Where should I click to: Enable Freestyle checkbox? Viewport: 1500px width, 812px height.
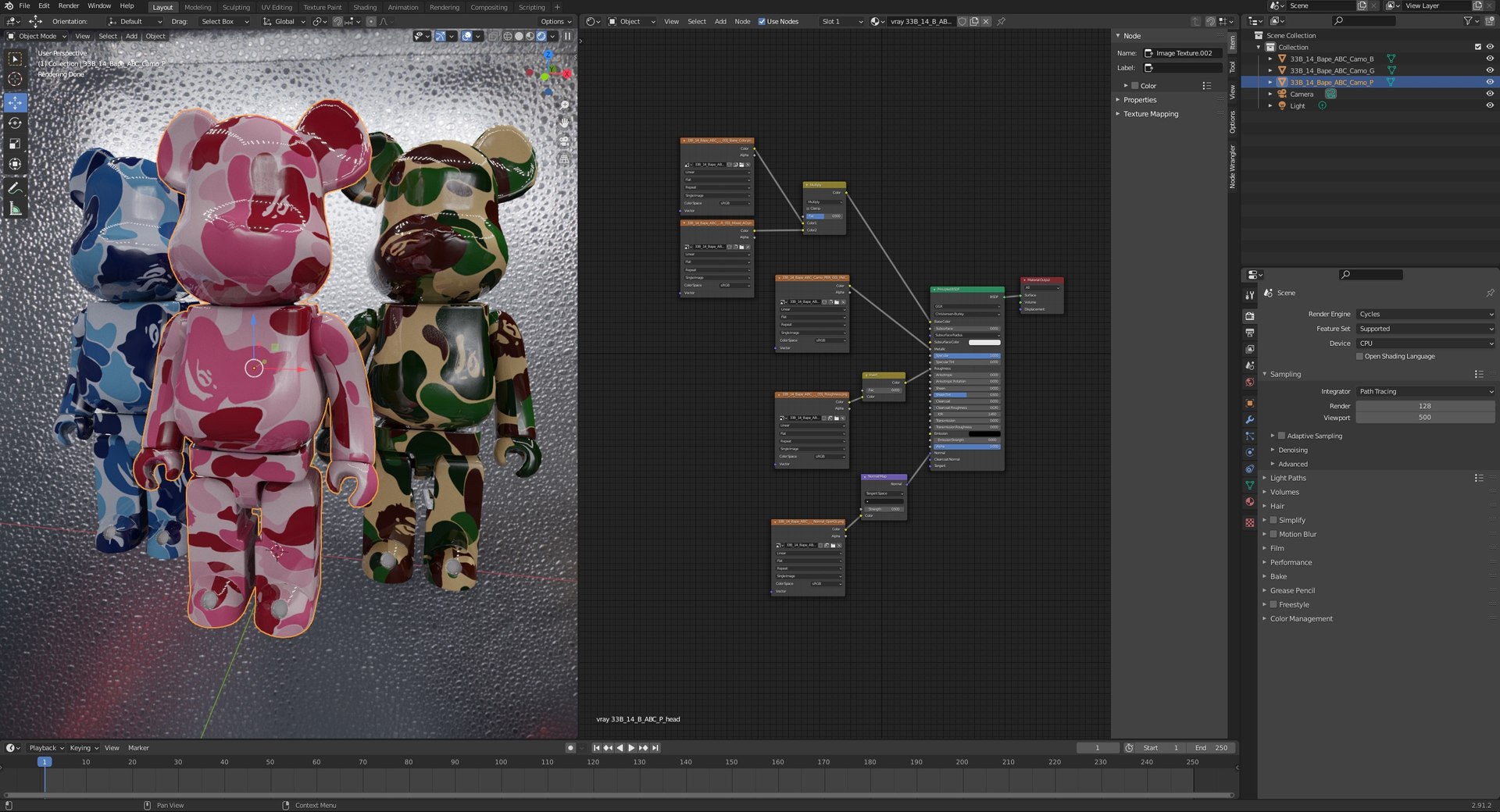click(1273, 604)
